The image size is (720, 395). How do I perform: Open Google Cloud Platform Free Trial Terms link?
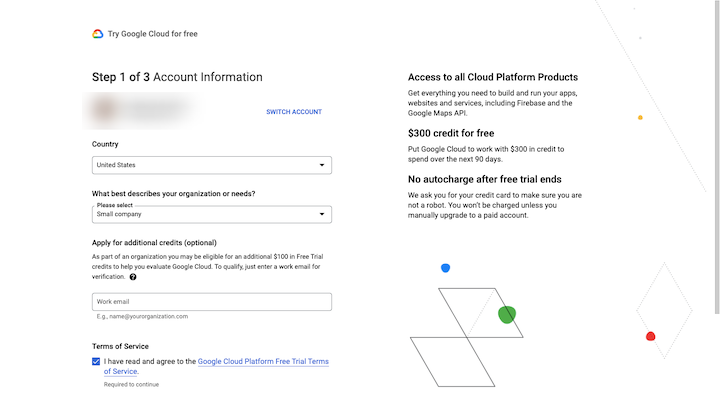click(263, 361)
